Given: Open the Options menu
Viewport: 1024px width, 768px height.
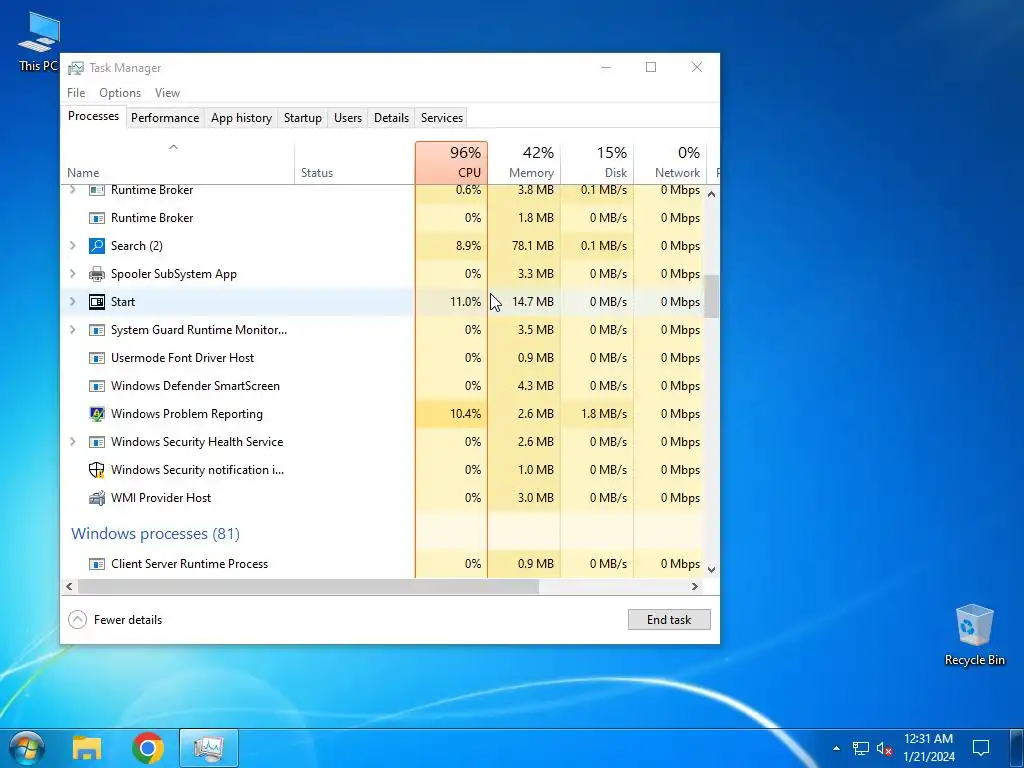Looking at the screenshot, I should point(120,93).
